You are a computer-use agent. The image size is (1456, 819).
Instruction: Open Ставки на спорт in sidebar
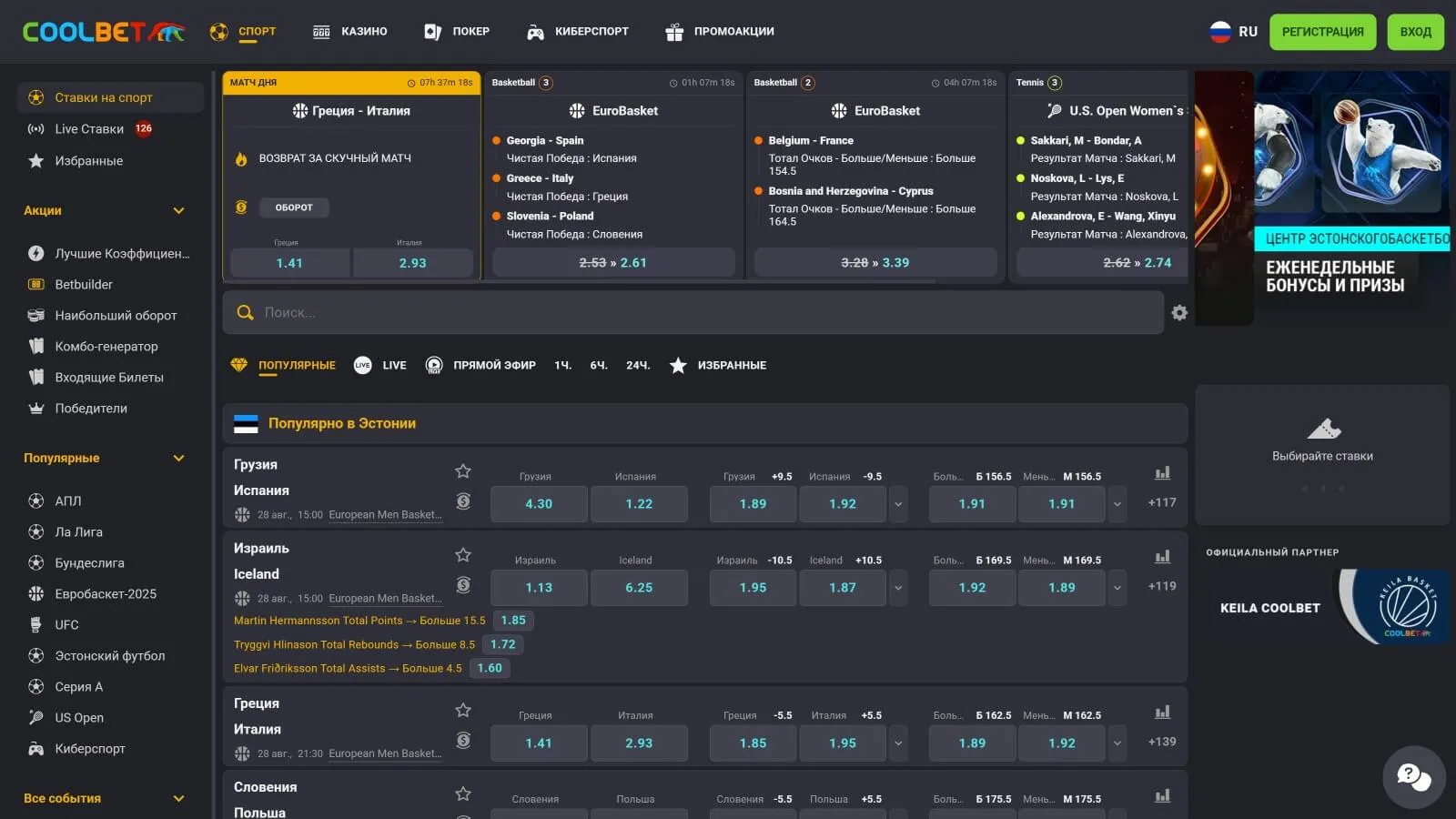(110, 97)
